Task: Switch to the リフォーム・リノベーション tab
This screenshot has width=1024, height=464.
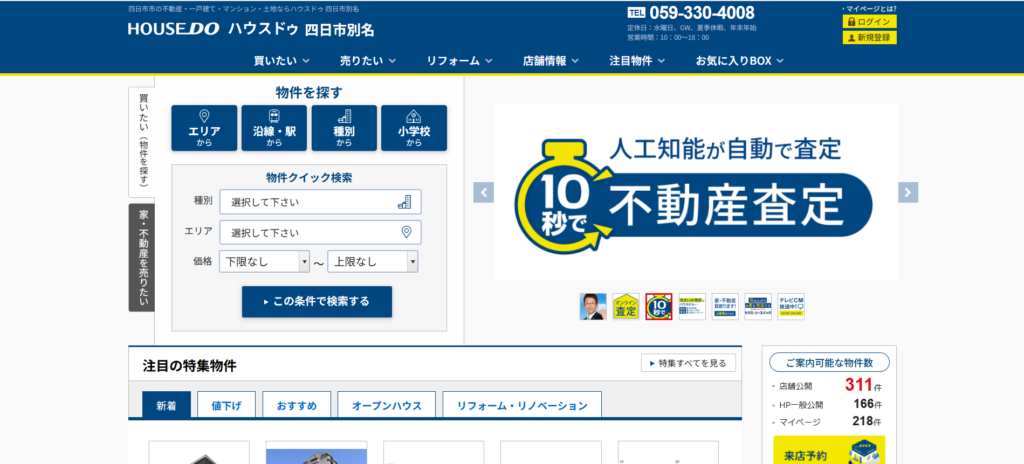Action: [522, 405]
